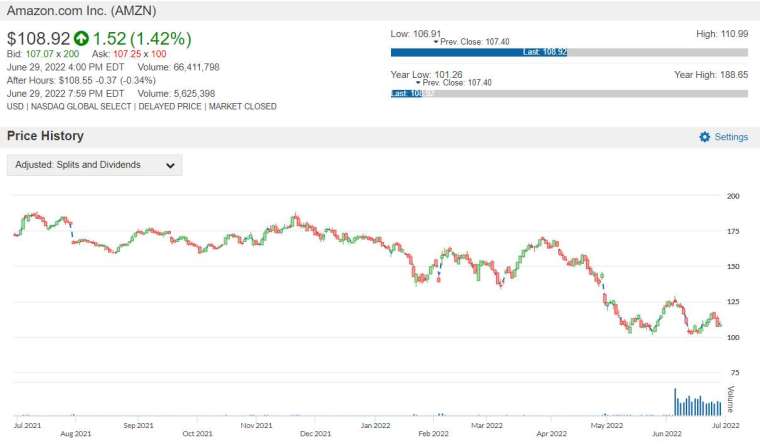Click the 1.52 (1.42%) change value

click(x=142, y=38)
